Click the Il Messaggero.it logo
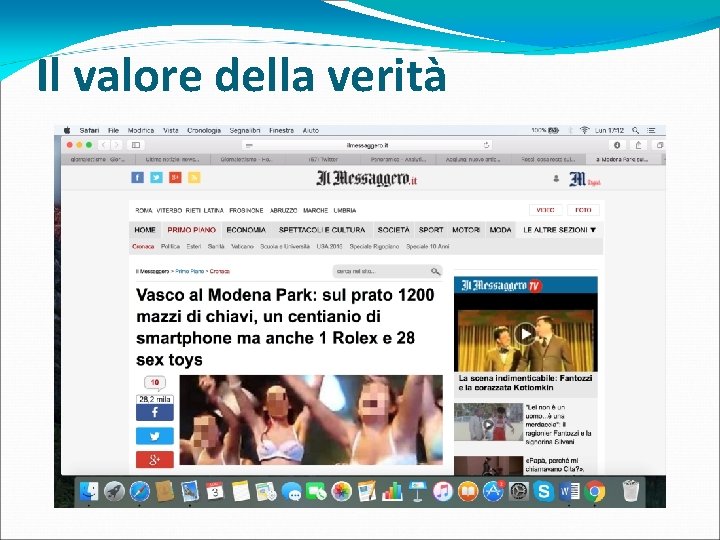Image resolution: width=720 pixels, height=540 pixels. click(366, 178)
